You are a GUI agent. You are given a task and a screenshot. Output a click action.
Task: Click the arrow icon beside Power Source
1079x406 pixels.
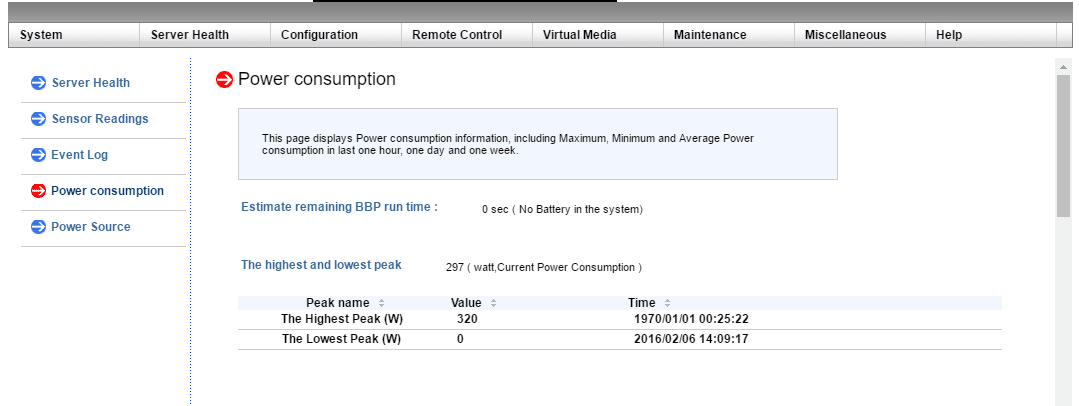[38, 227]
